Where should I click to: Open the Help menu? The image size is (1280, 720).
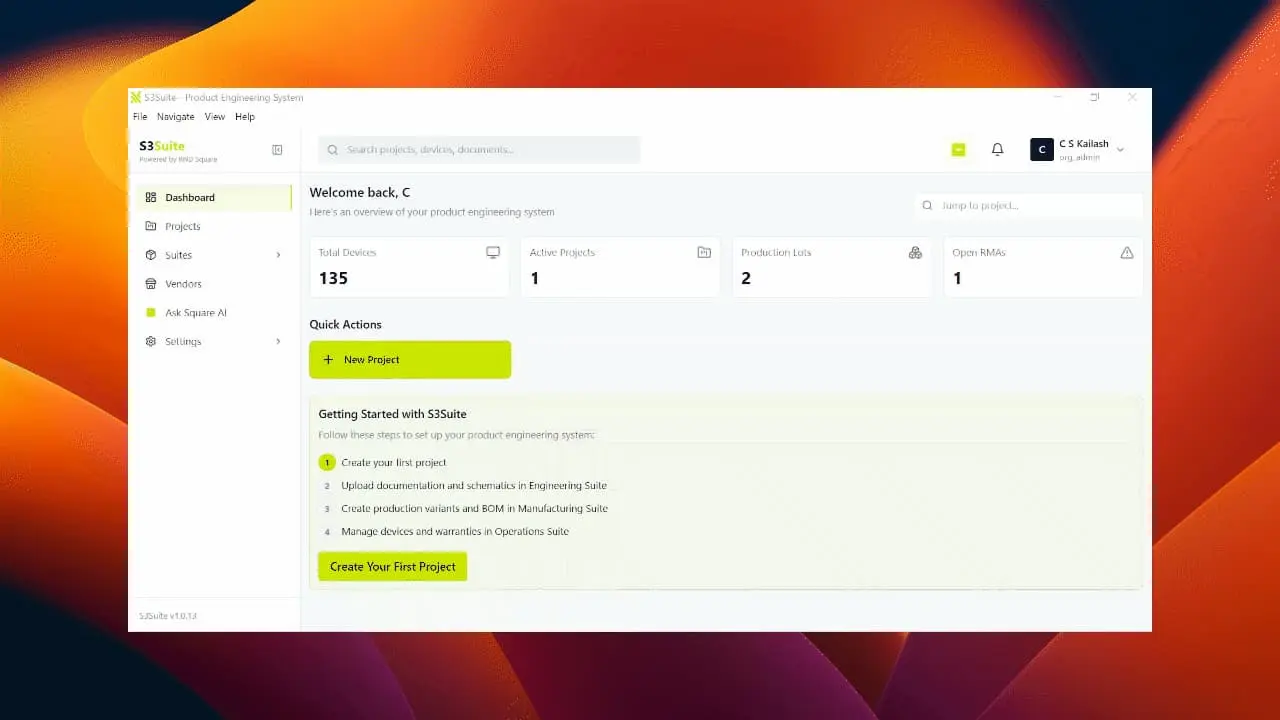click(245, 117)
